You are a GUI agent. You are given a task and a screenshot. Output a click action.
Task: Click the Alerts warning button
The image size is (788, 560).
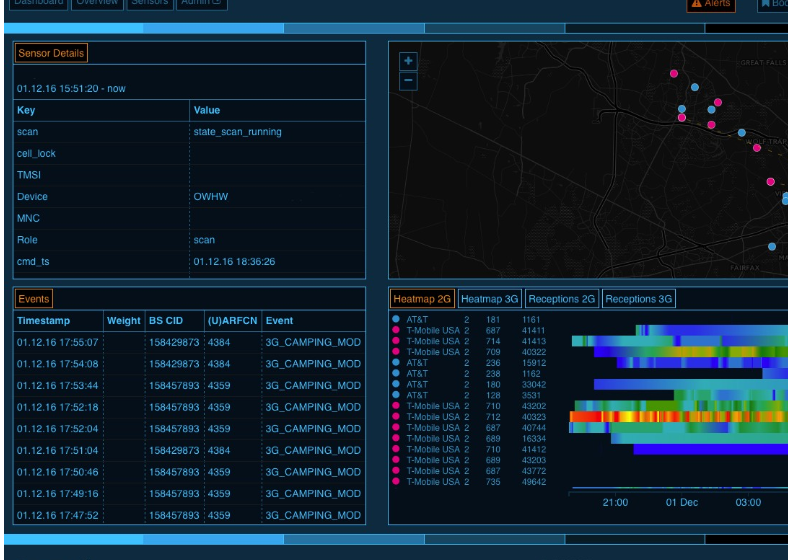[x=710, y=4]
